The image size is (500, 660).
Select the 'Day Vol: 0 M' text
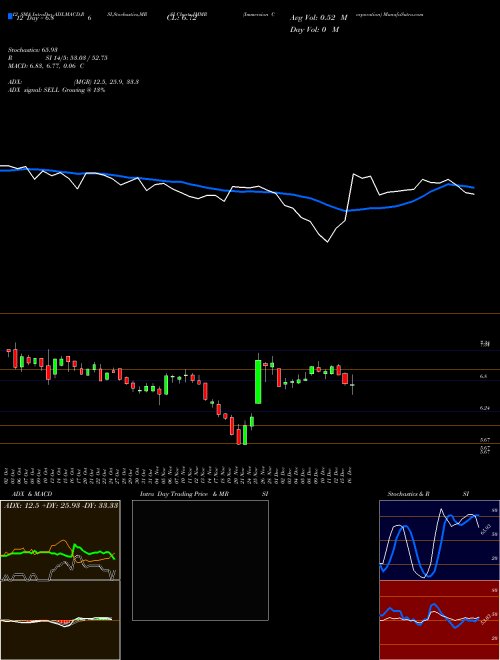click(x=314, y=30)
